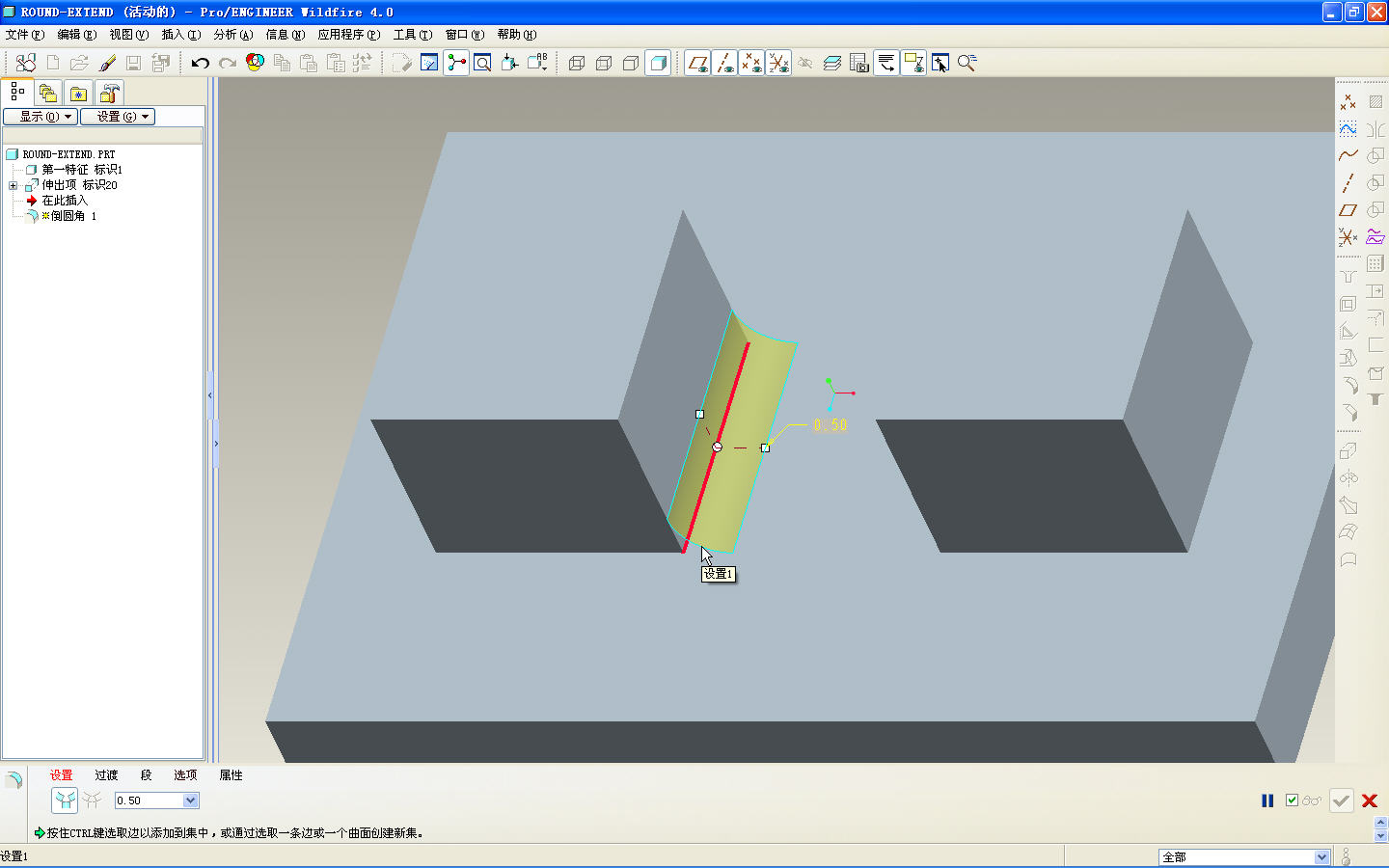Screen dimensions: 1389x868
Task: Toggle datum points display
Action: [x=751, y=64]
